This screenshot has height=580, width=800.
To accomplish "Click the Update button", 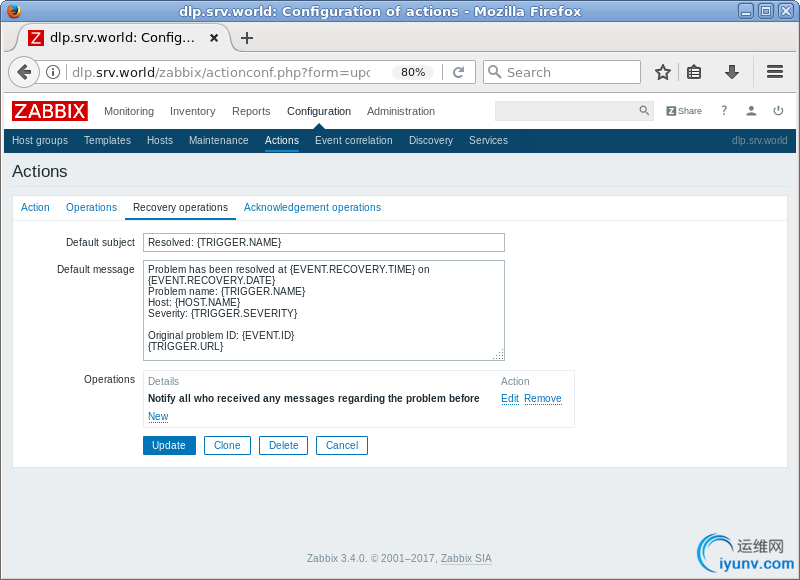I will (169, 445).
